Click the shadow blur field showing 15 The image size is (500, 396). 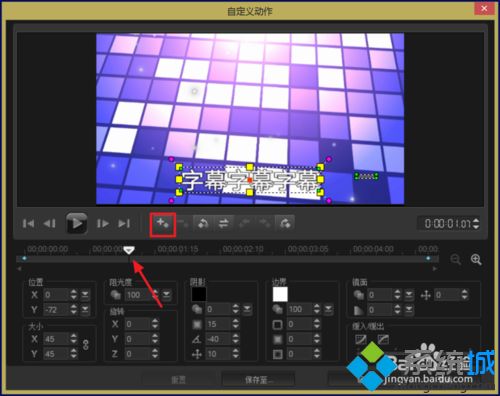(218, 324)
